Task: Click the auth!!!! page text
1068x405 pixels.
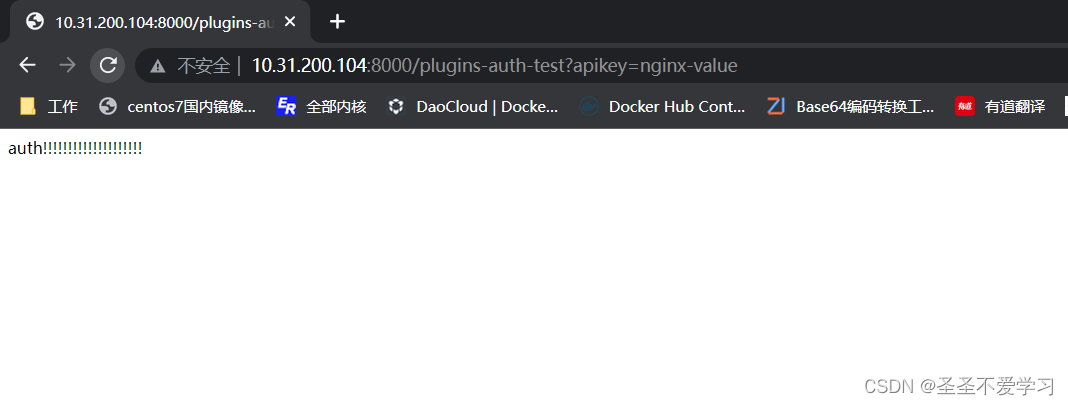Action: (75, 148)
